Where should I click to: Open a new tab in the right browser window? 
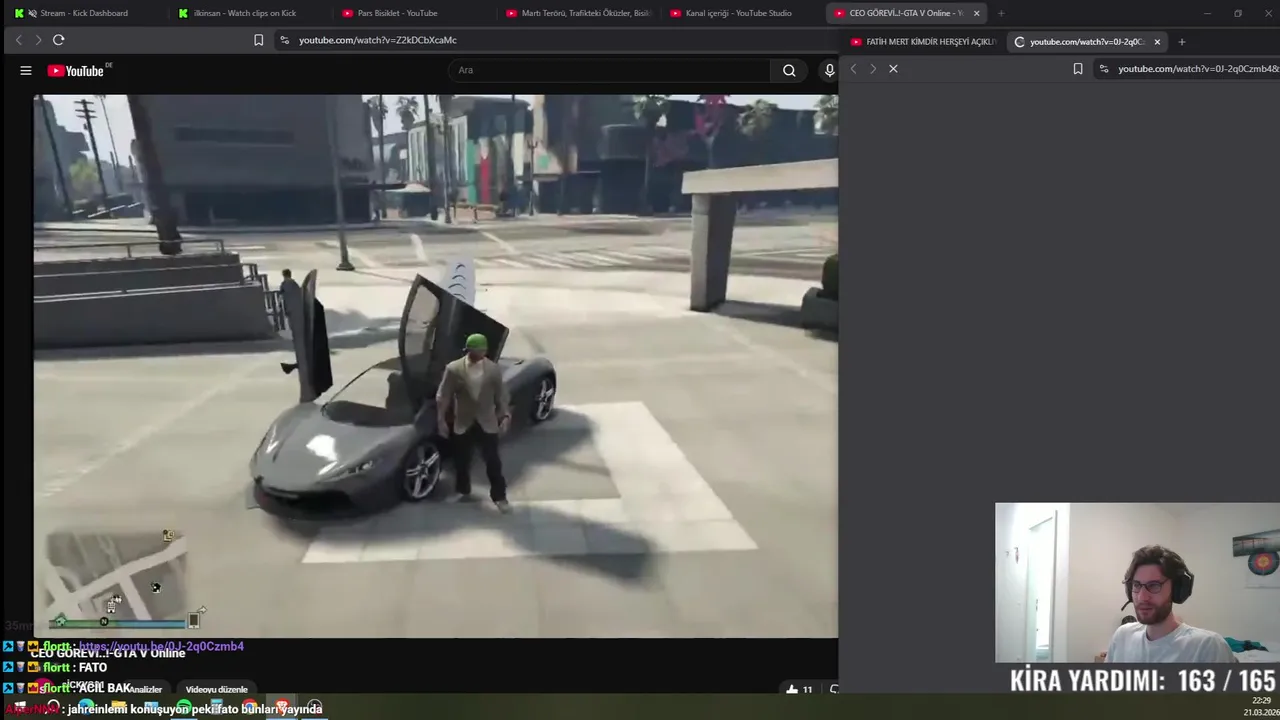pyautogui.click(x=1182, y=42)
